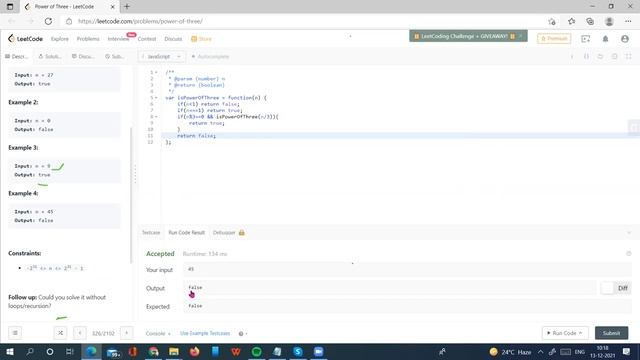The image size is (640, 360).
Task: Toggle the Autocomplete option
Action: (x=210, y=56)
